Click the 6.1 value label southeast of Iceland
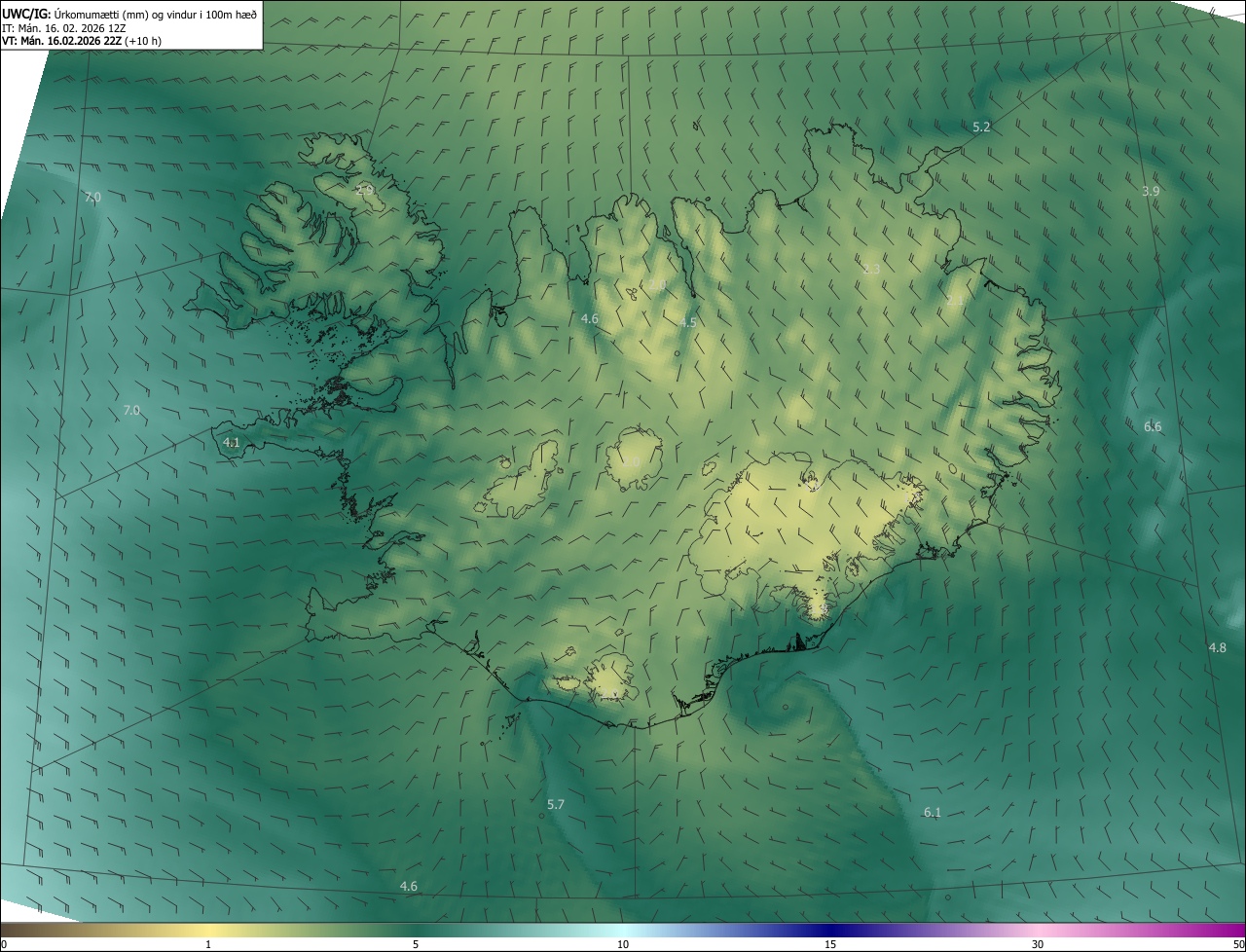Viewport: 1246px width, 952px height. tap(933, 813)
